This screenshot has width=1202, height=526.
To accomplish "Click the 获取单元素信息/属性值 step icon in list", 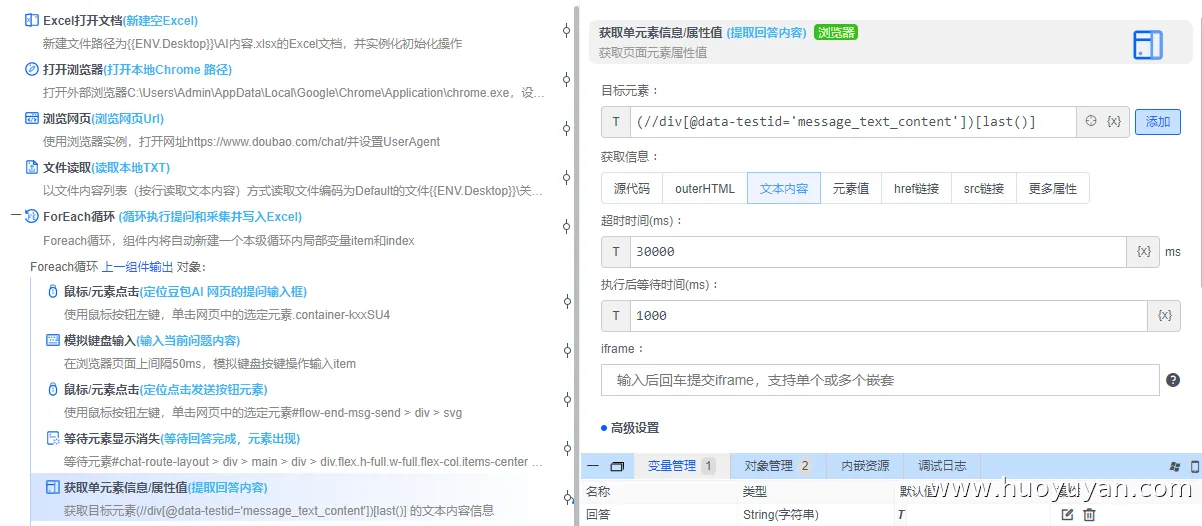I will (53, 487).
